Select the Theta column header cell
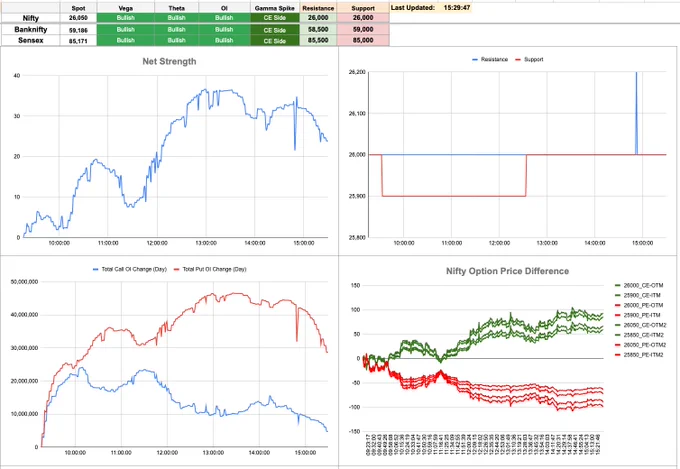680x469 pixels. (x=177, y=8)
